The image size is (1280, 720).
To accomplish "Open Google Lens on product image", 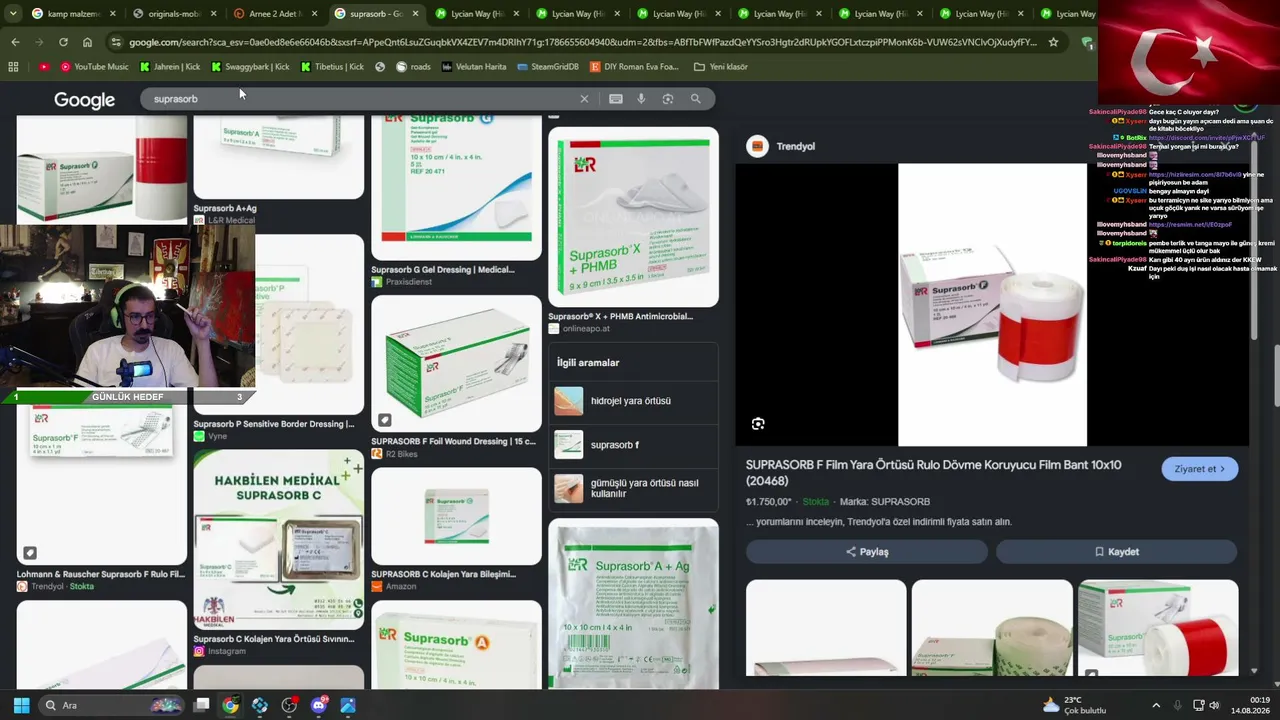I will tap(758, 424).
